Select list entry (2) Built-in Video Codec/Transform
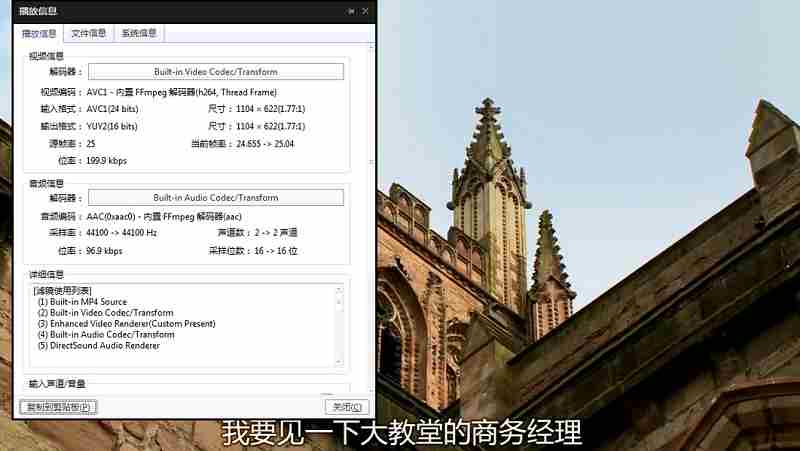The height and width of the screenshot is (451, 800). pyautogui.click(x=105, y=312)
